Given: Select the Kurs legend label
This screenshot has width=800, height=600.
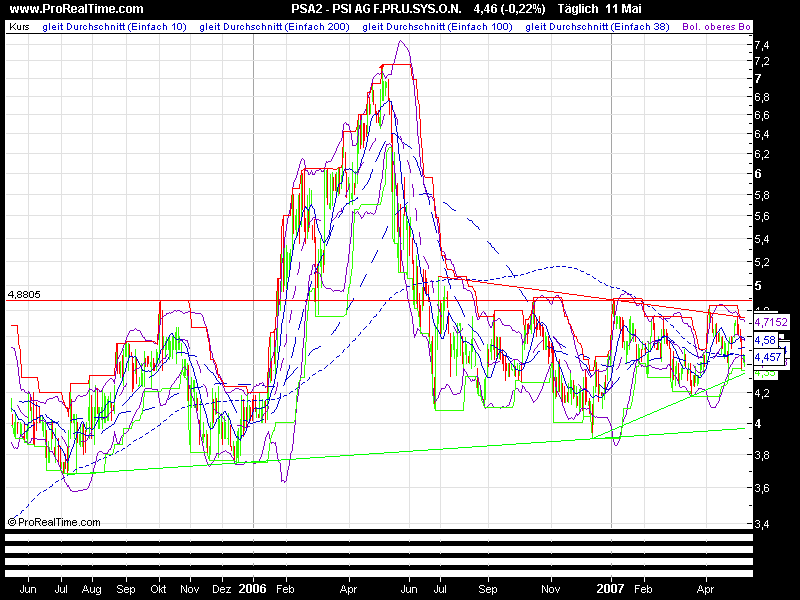Looking at the screenshot, I should 19,27.
